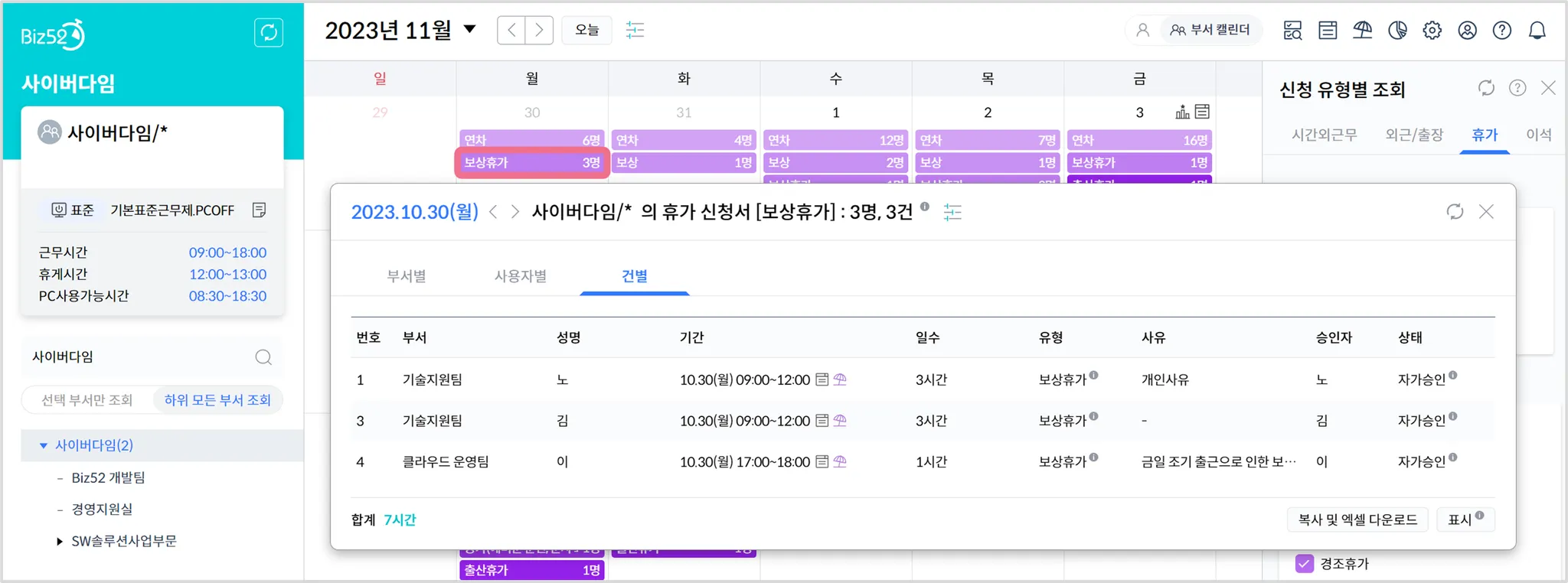Click the info icon beside row 1 자가승인
Viewport: 1568px width, 583px height.
[1453, 375]
